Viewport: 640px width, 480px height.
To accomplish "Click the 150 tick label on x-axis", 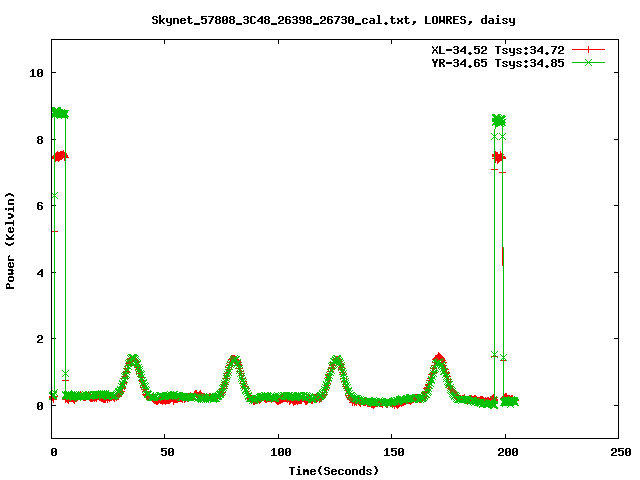I will point(392,452).
